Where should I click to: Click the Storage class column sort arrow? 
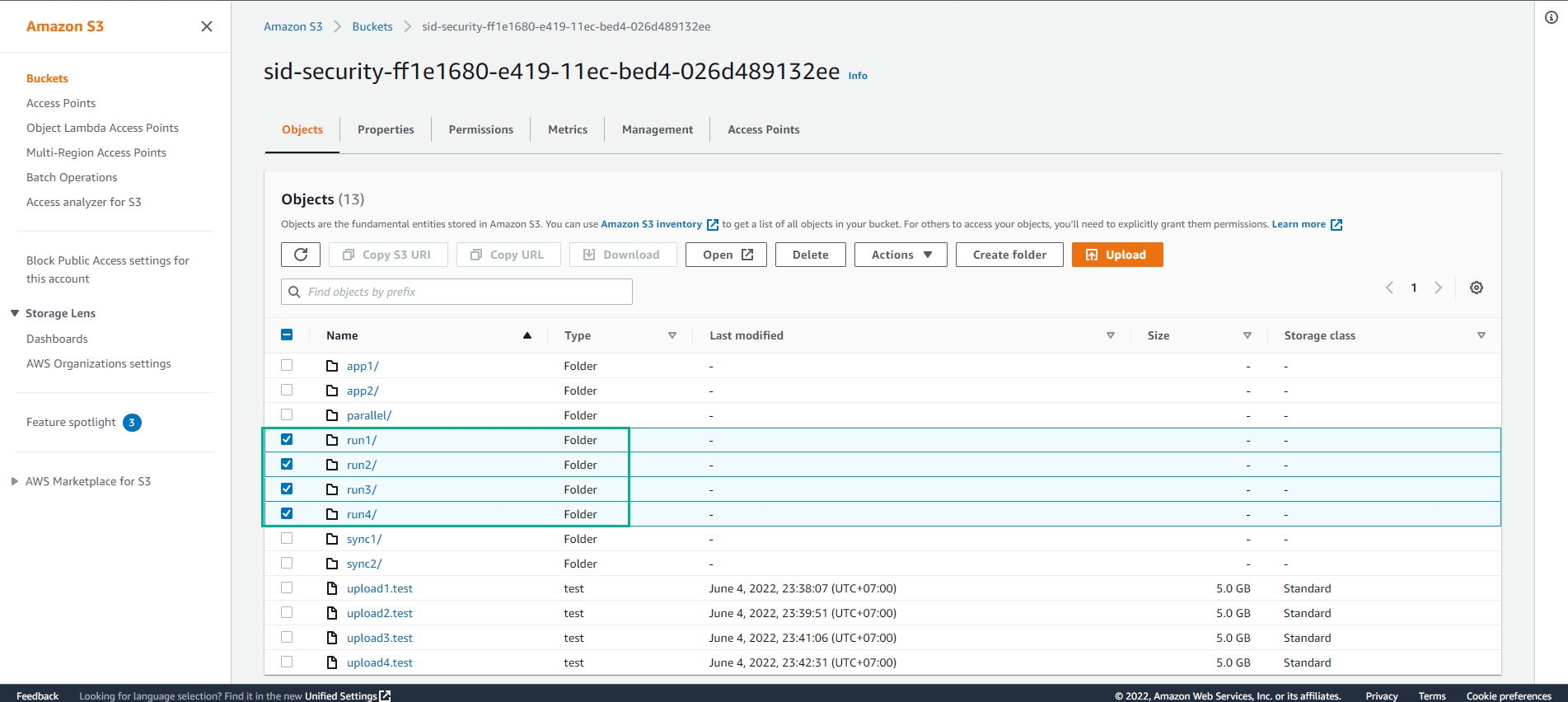1481,335
